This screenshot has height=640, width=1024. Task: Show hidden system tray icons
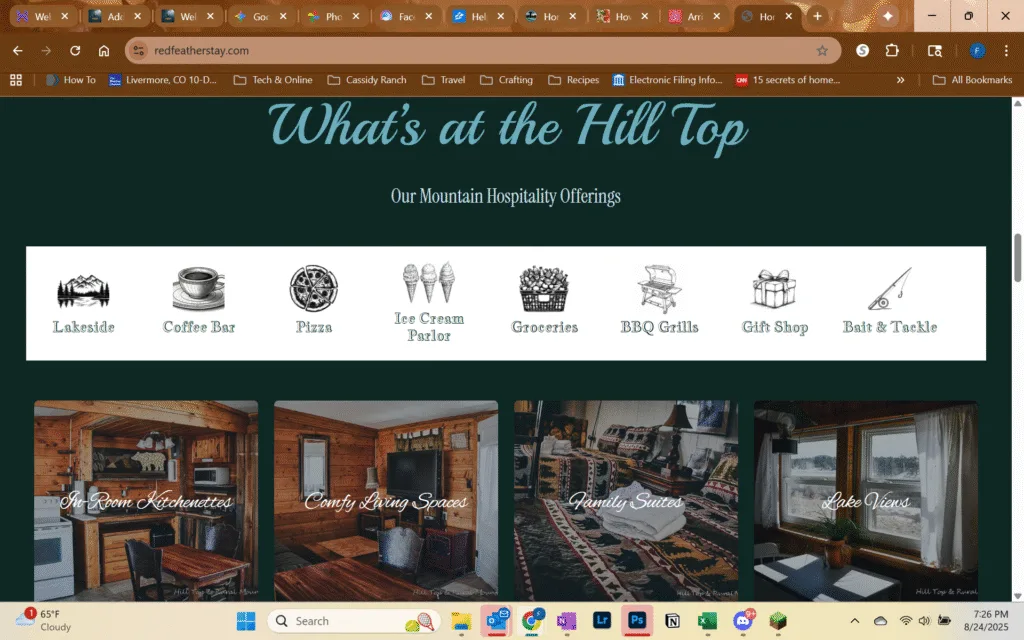pyautogui.click(x=854, y=621)
